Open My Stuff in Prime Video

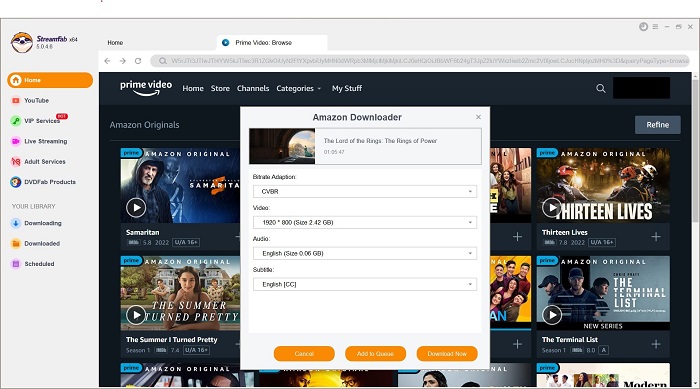click(347, 88)
